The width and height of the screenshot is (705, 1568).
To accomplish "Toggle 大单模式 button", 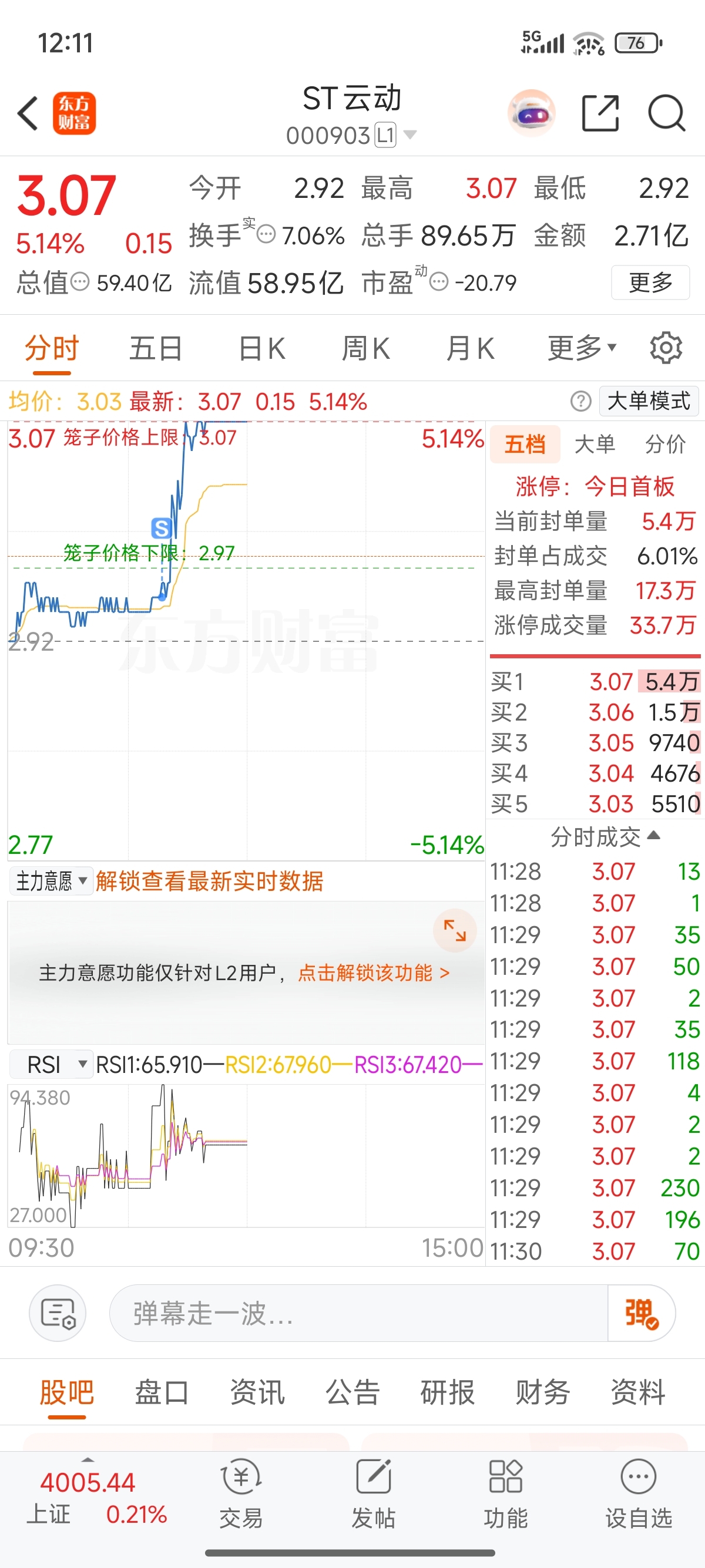I will tap(649, 401).
